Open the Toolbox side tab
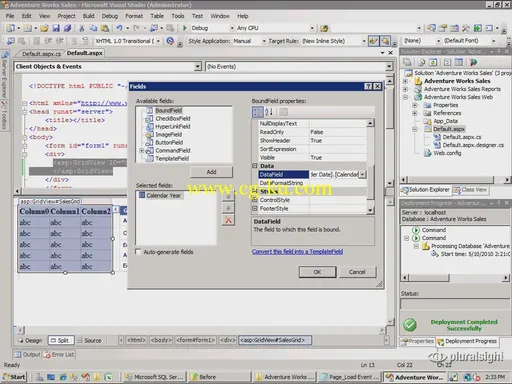Image resolution: width=512 pixels, height=384 pixels. pyautogui.click(x=4, y=115)
